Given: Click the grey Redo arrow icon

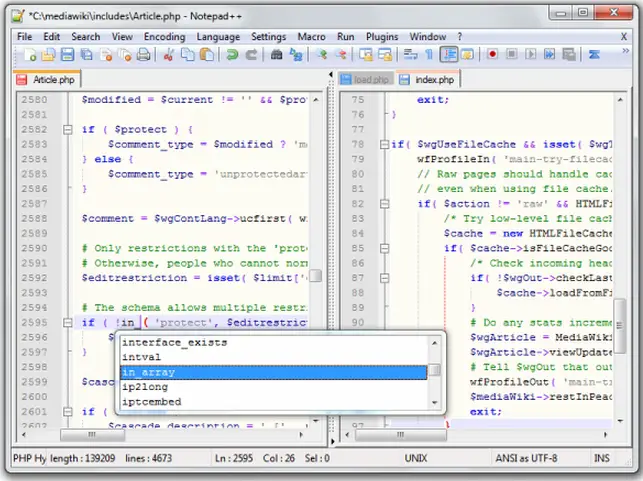Looking at the screenshot, I should (251, 55).
